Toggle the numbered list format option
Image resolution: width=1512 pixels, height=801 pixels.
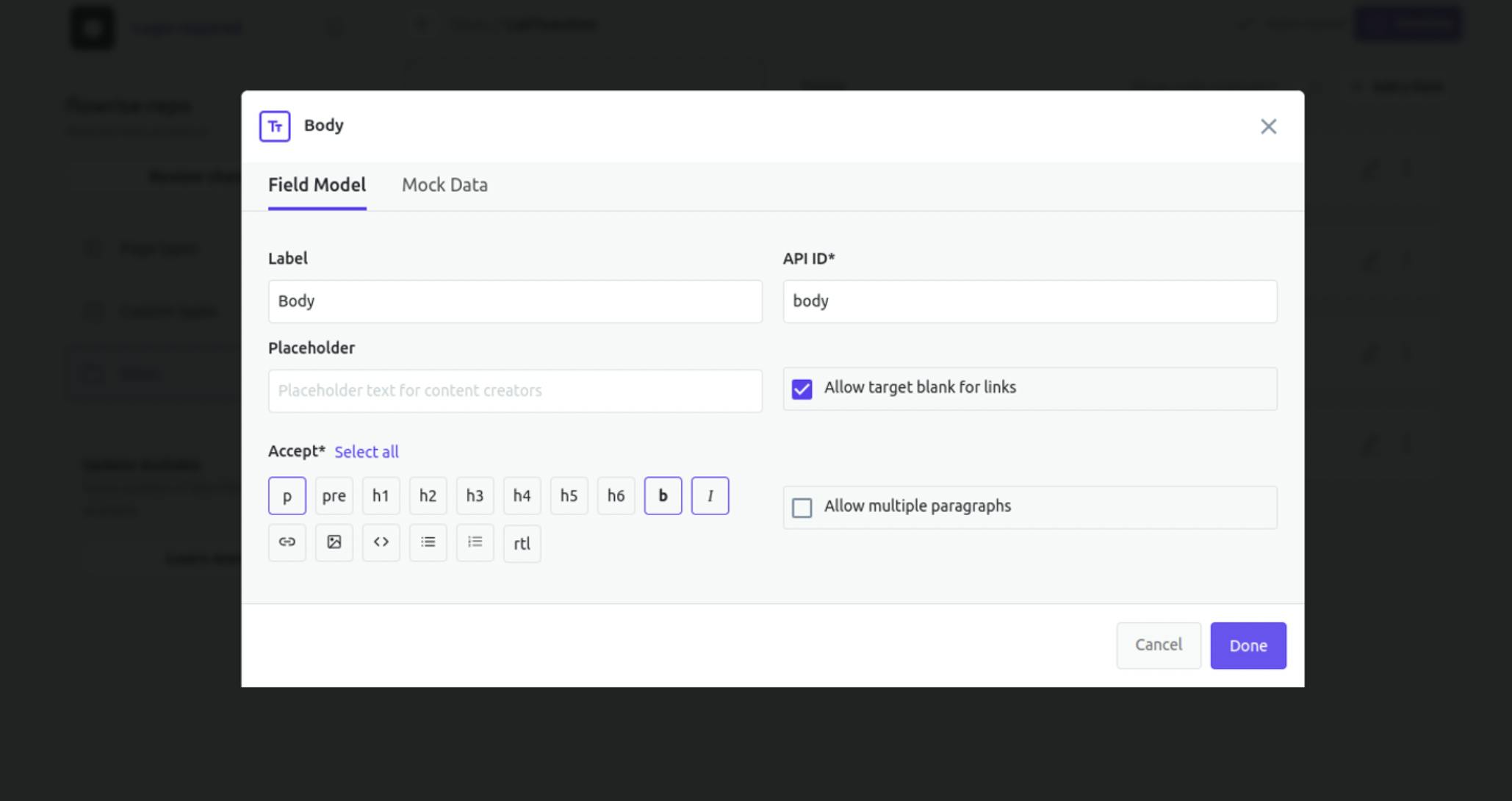coord(475,543)
